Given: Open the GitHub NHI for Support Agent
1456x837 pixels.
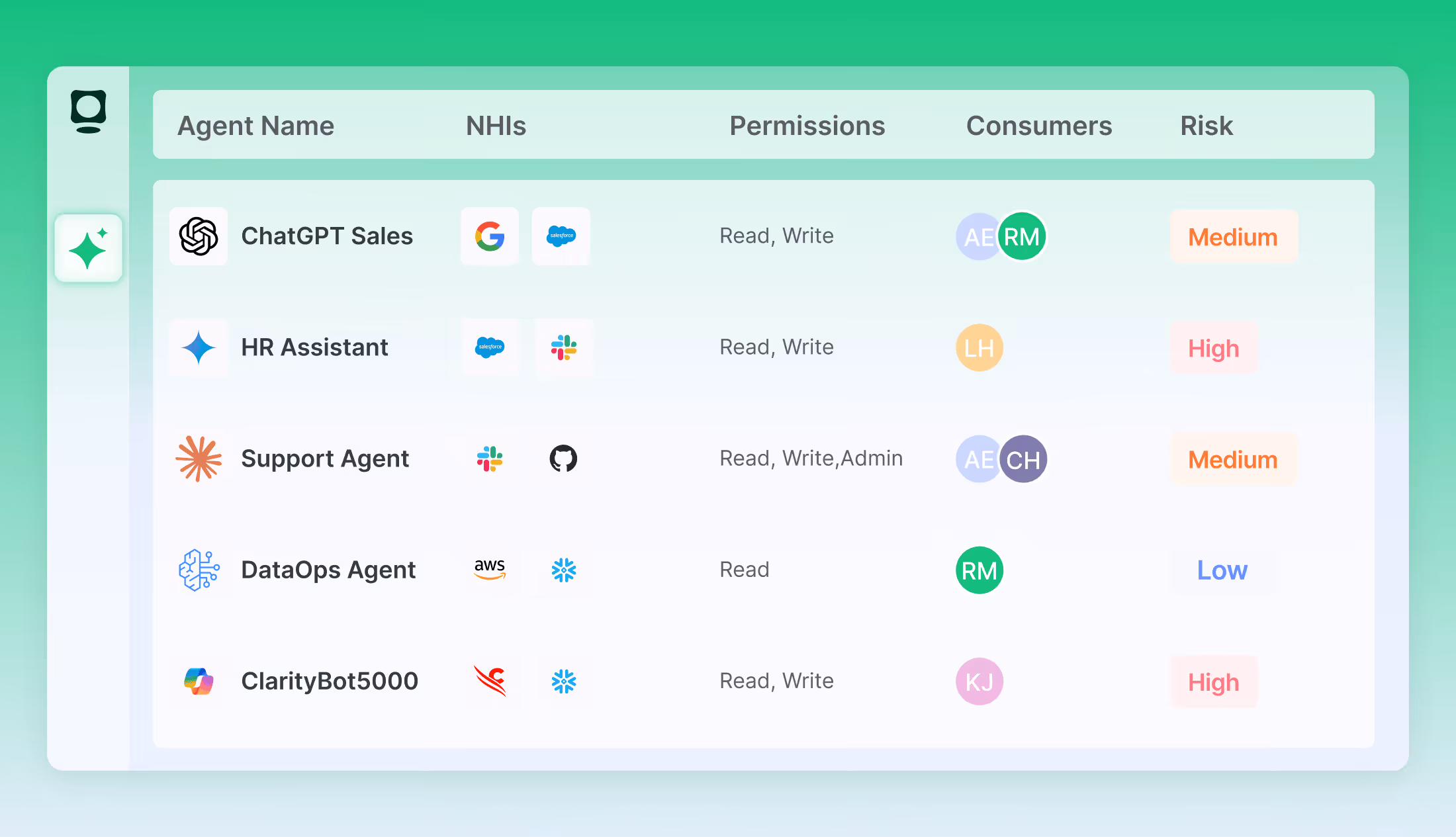Looking at the screenshot, I should tap(563, 459).
